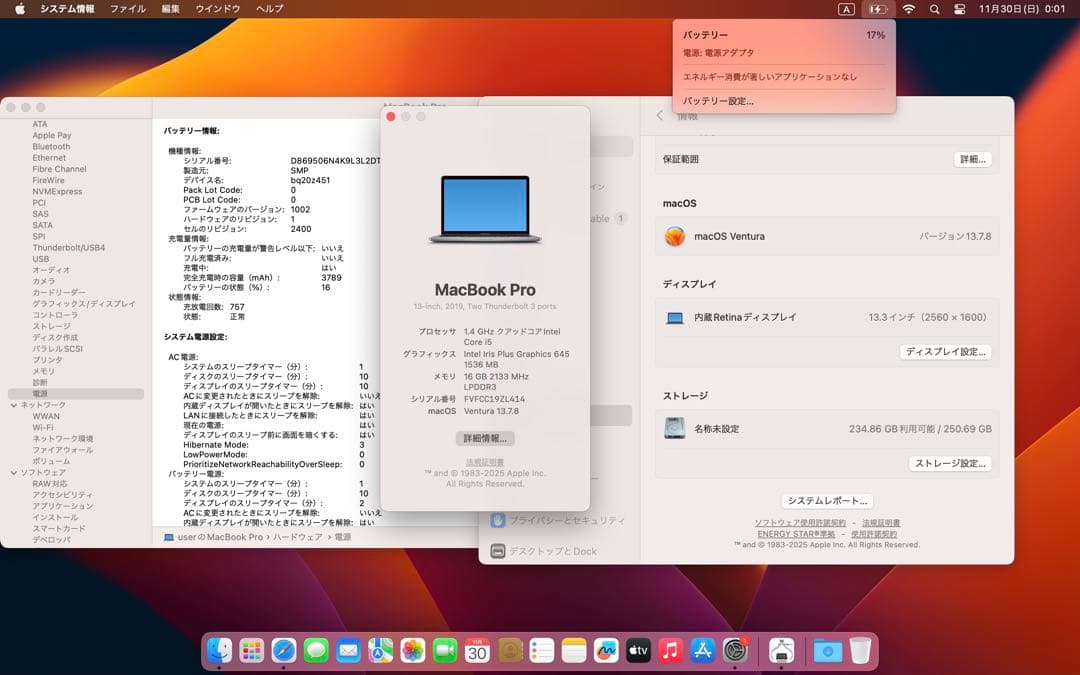This screenshot has width=1080, height=675.
Task: Launch the App Store from the Dock
Action: coord(703,651)
